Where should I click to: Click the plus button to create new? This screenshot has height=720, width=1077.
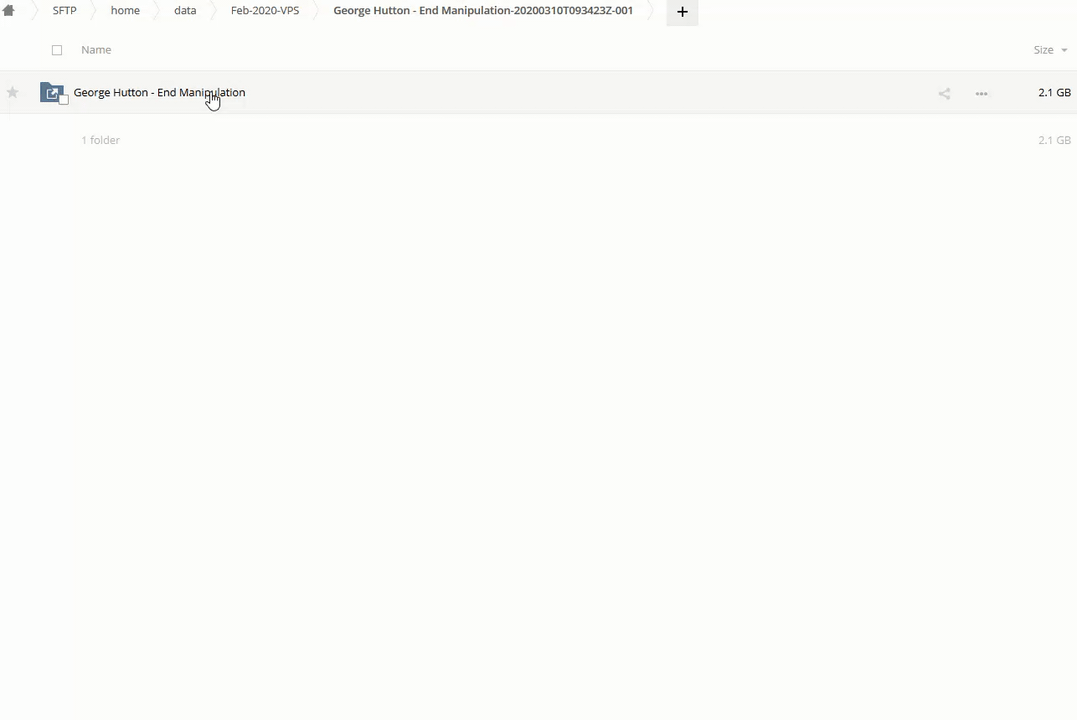click(682, 12)
